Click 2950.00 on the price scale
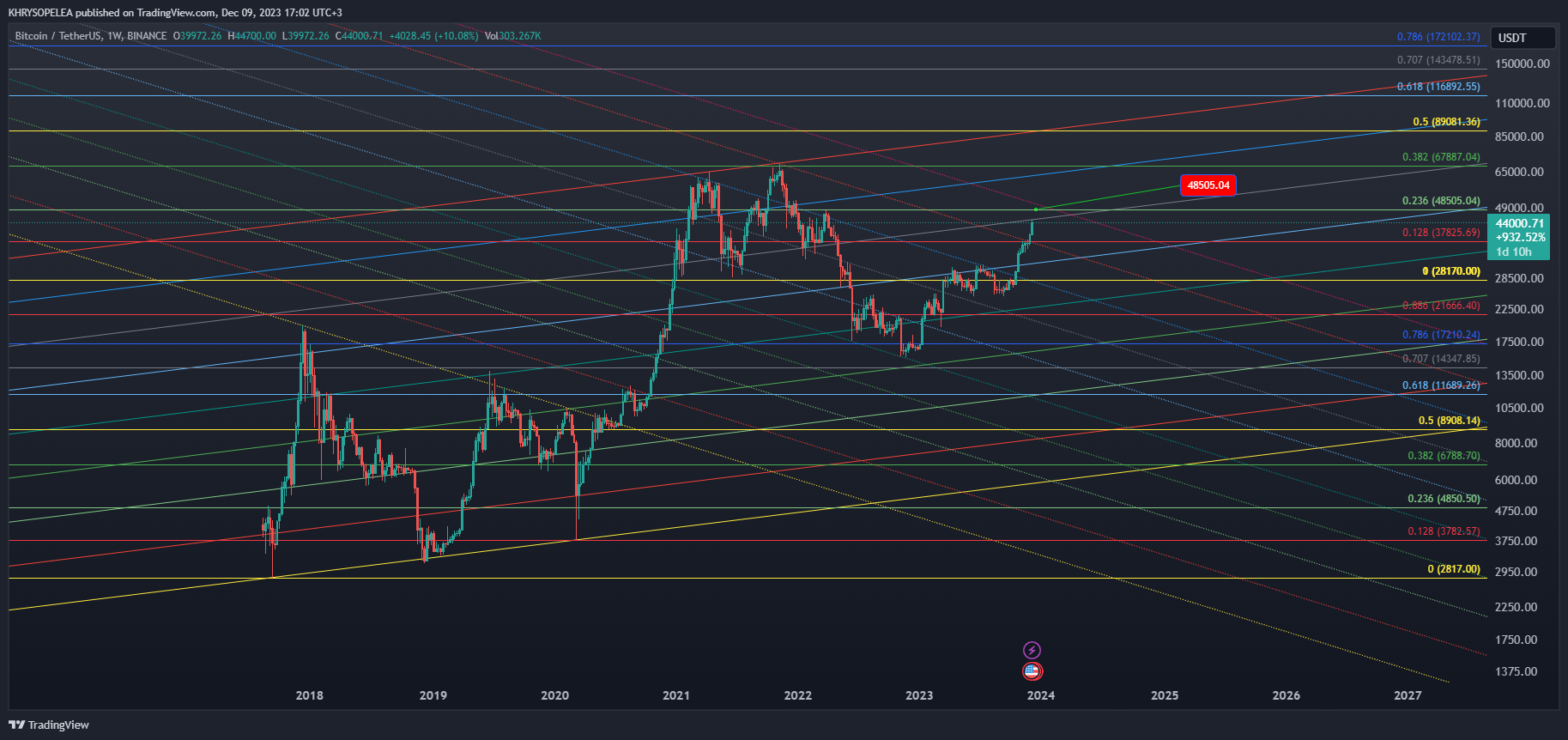1568x740 pixels. (x=1517, y=572)
